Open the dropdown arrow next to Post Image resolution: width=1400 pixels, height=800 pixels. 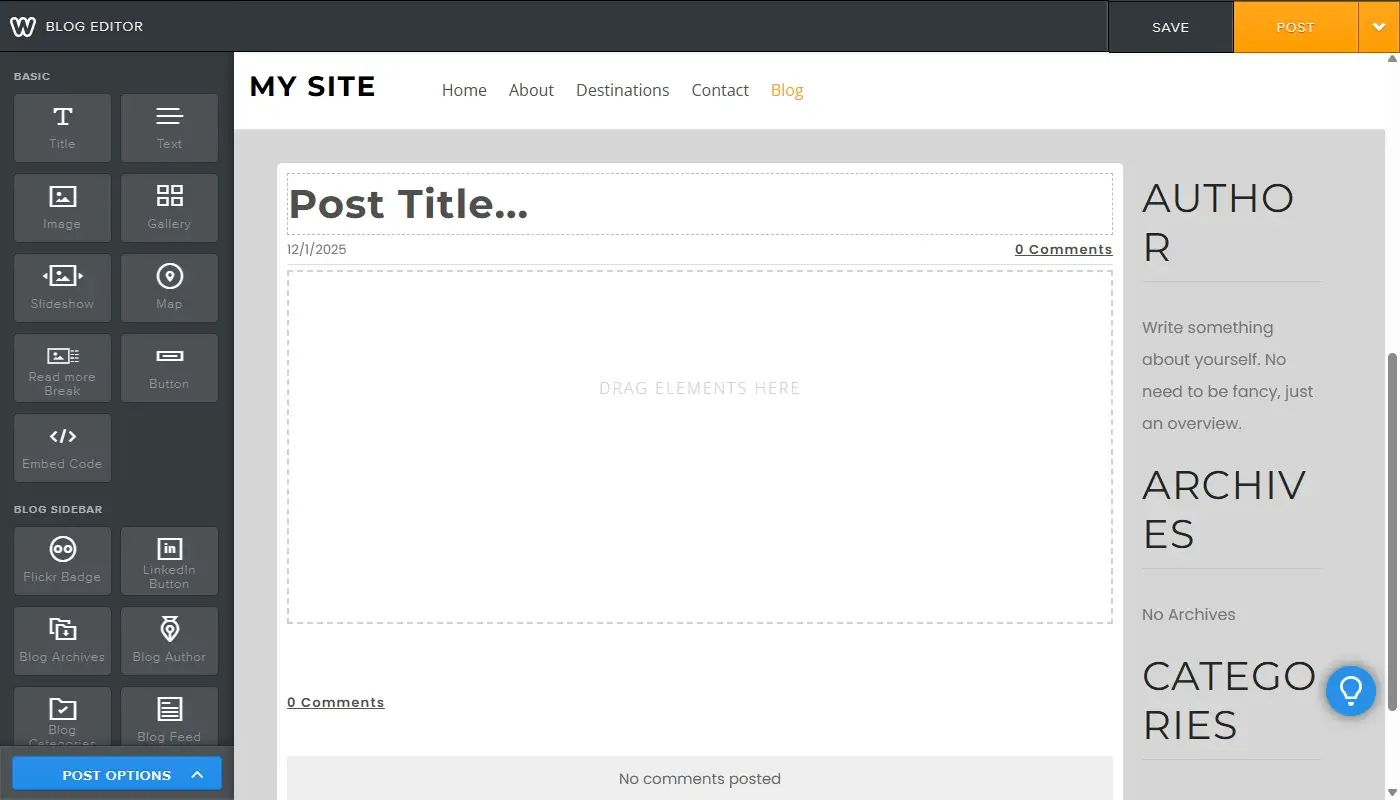[1379, 27]
